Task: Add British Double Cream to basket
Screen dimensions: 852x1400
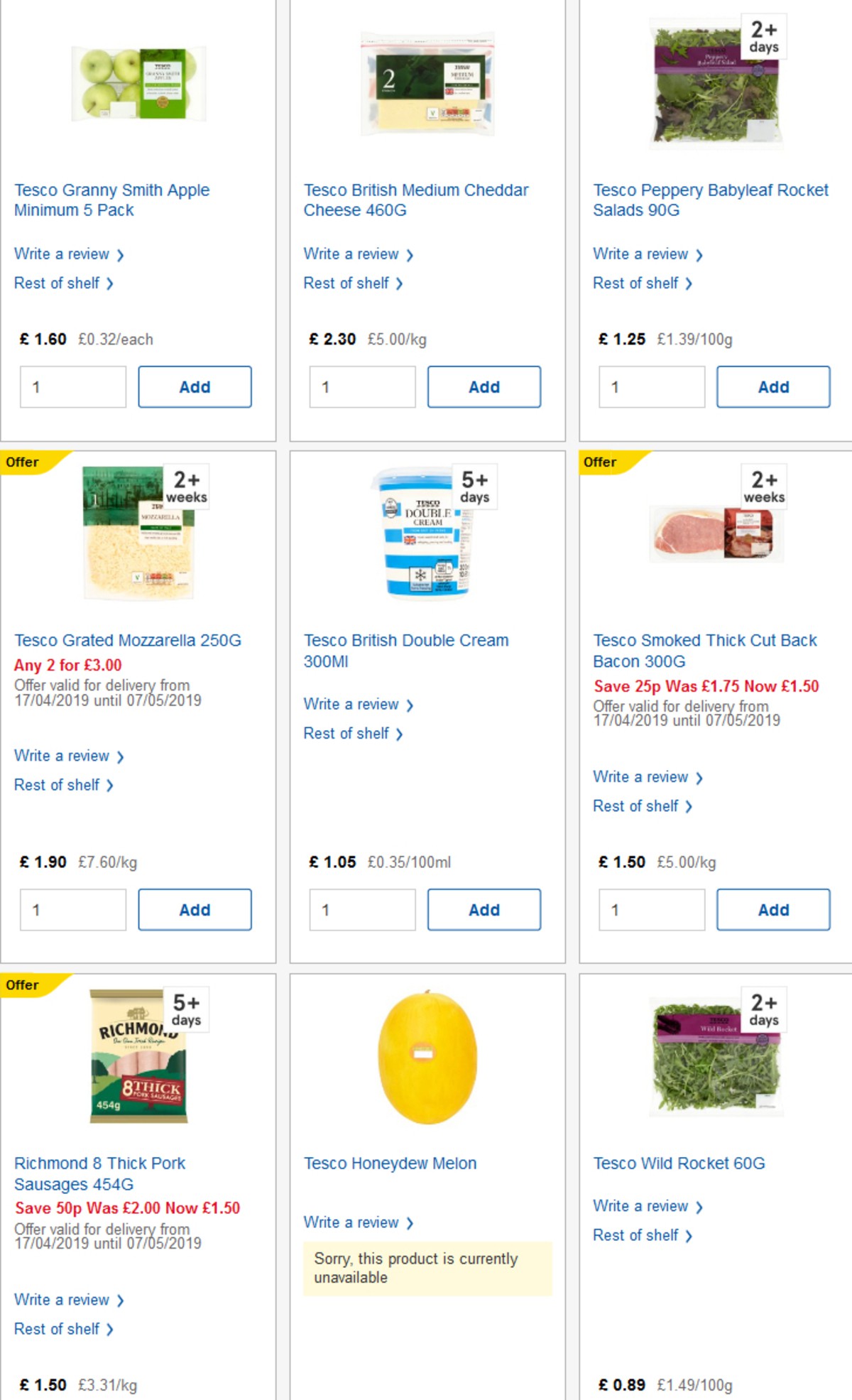Action: (x=484, y=909)
